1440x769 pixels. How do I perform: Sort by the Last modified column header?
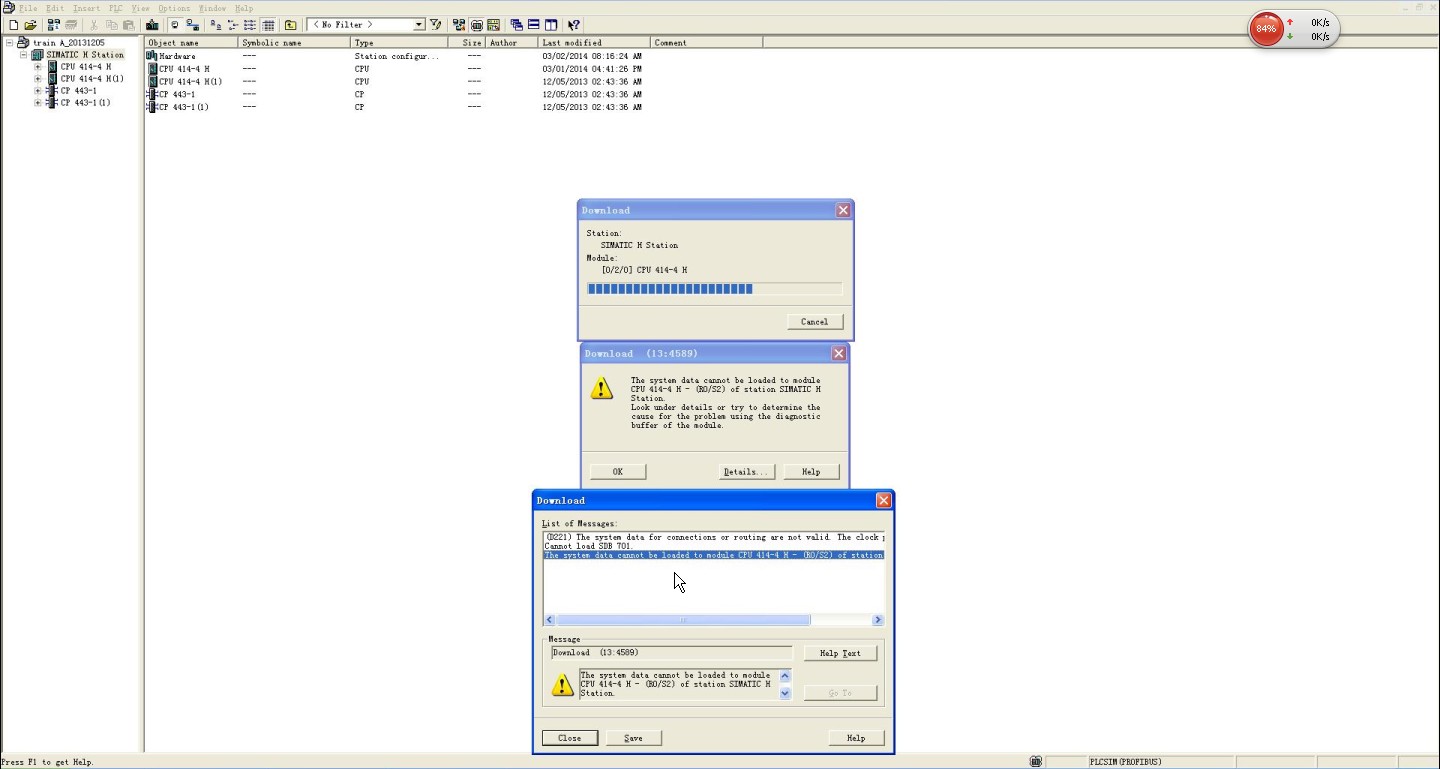594,43
